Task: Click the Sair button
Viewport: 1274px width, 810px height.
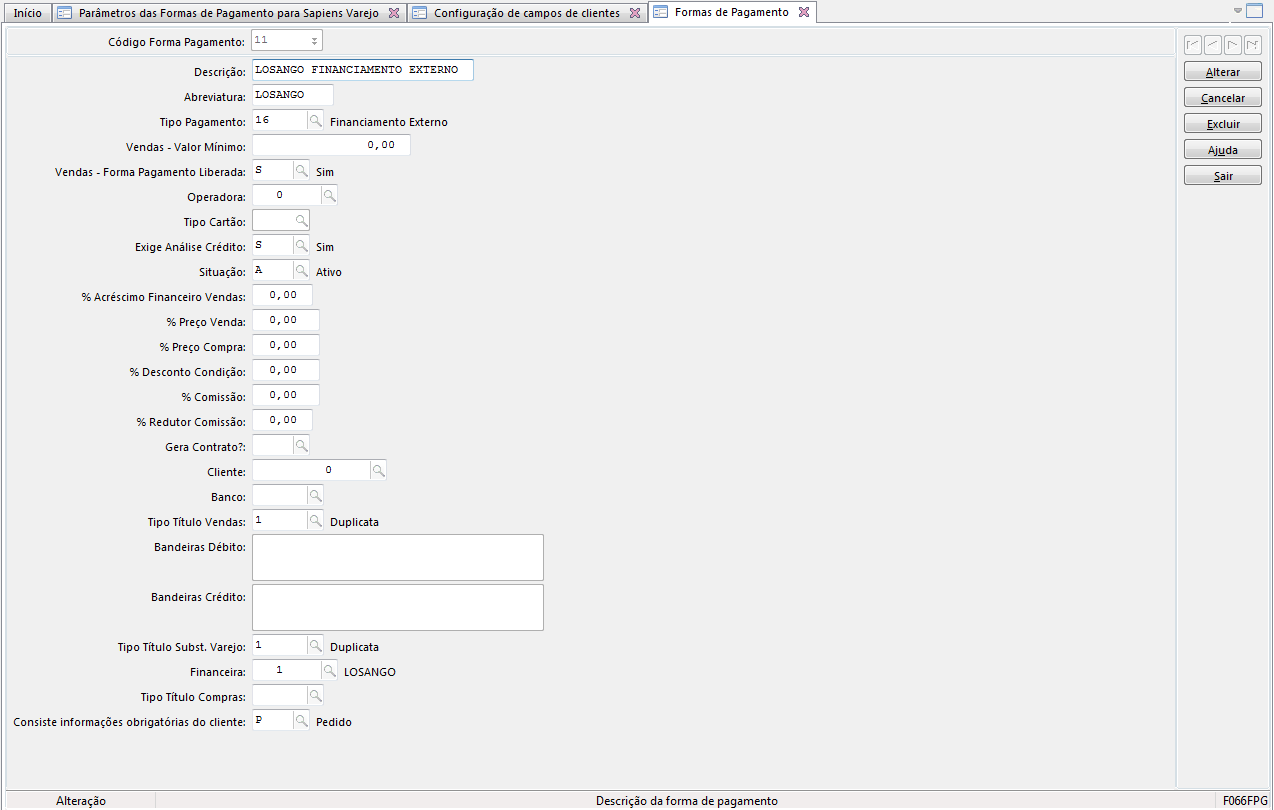Action: [x=1223, y=176]
